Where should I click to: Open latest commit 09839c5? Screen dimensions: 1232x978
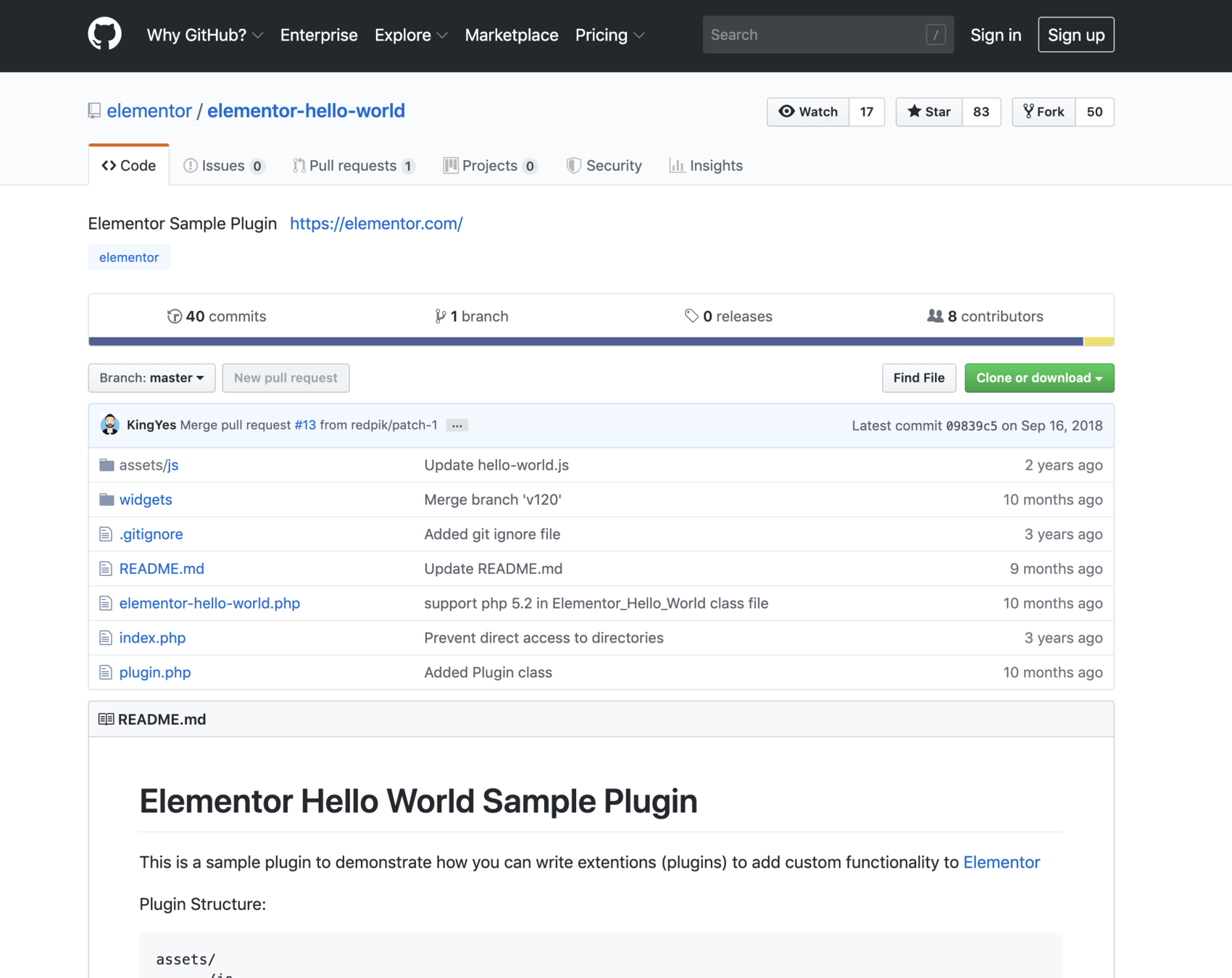tap(971, 426)
